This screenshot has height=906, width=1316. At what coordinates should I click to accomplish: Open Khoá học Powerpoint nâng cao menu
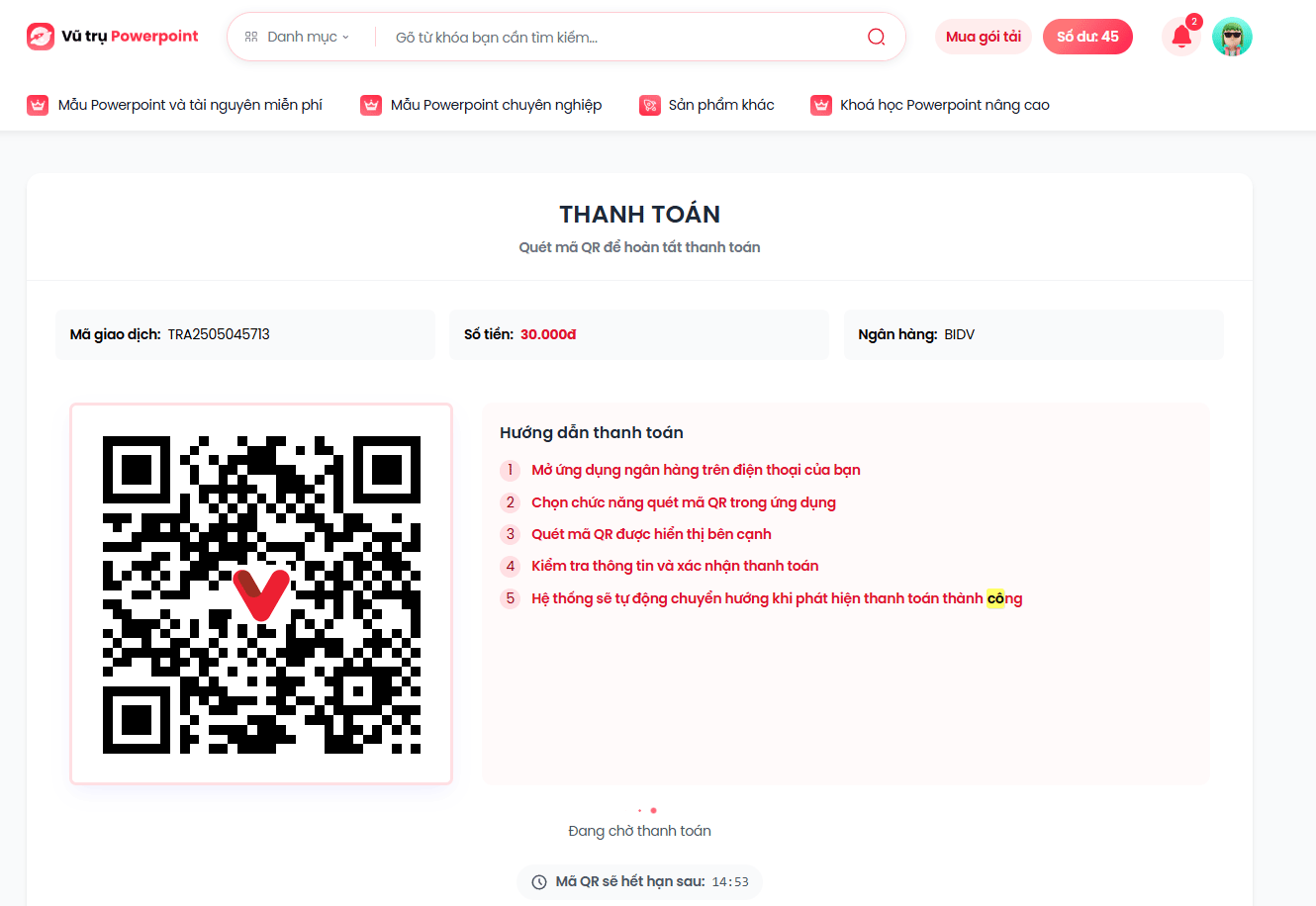point(945,105)
